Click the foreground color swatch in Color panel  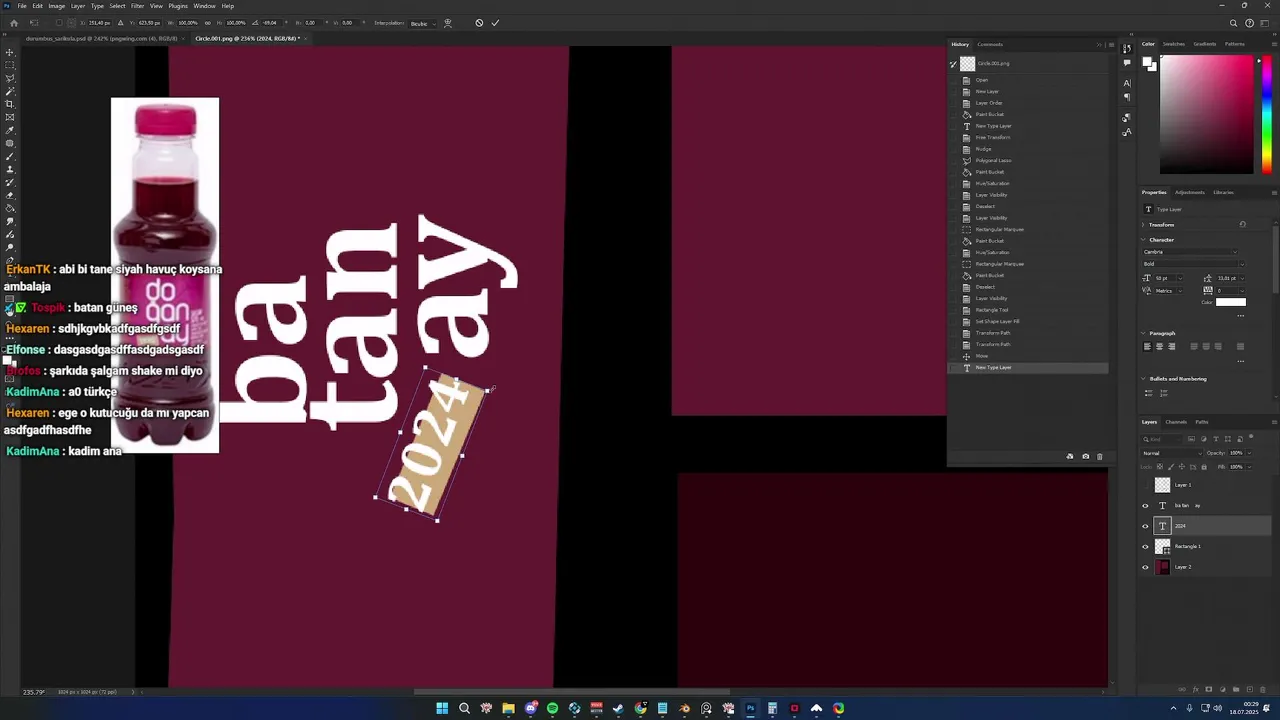tap(1148, 62)
